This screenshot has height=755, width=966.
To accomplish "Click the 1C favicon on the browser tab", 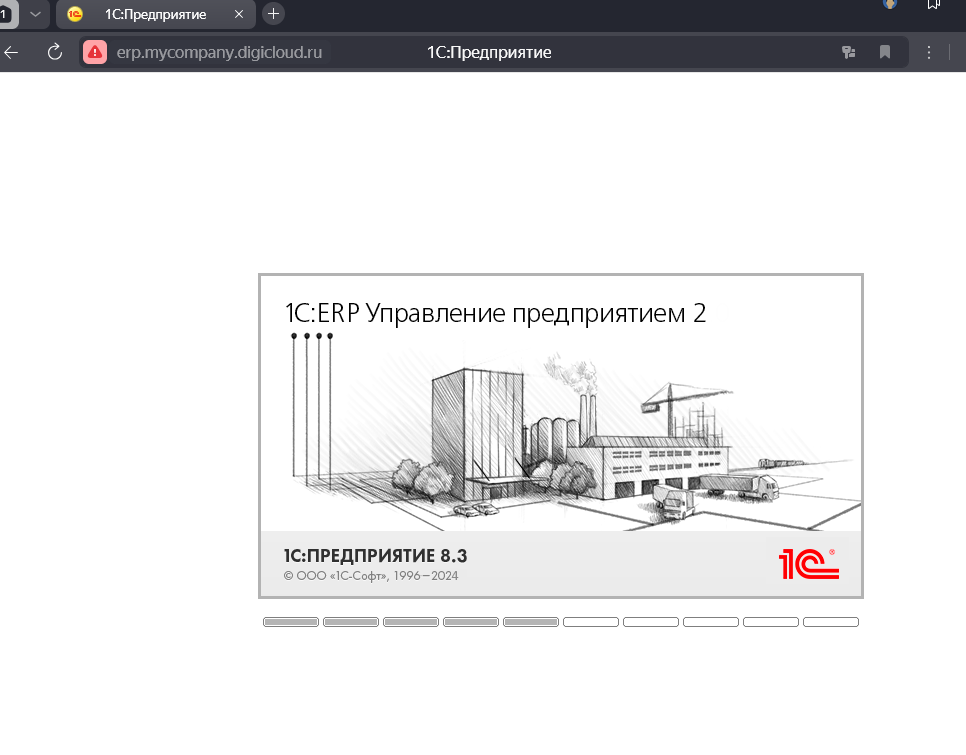I will click(71, 15).
